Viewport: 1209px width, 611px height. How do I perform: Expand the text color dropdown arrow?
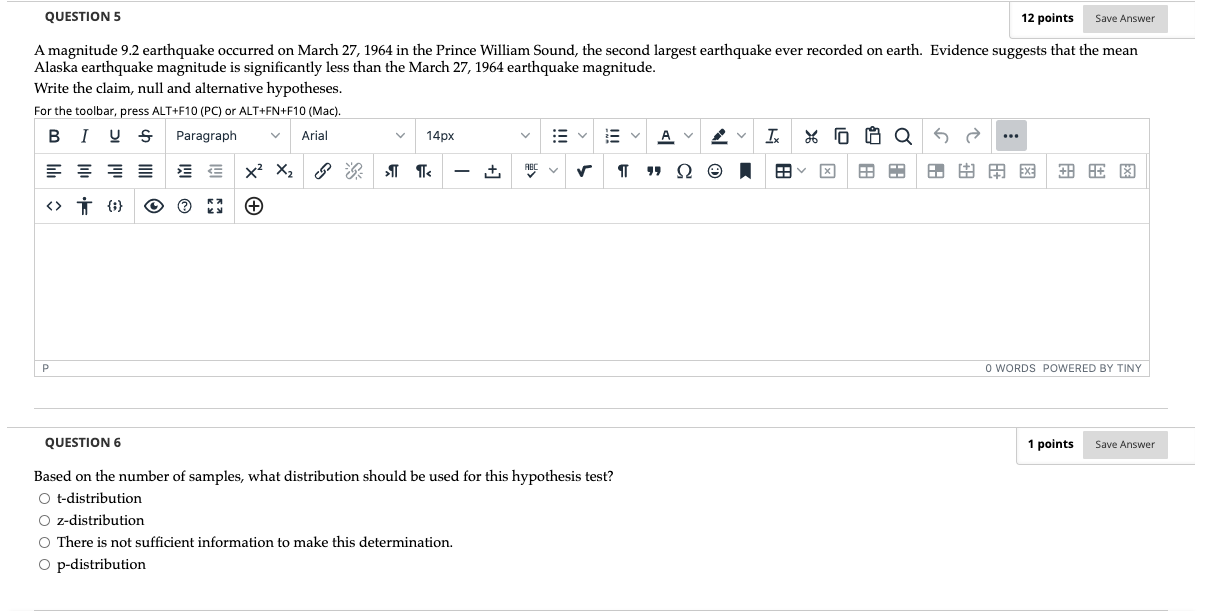pos(688,136)
